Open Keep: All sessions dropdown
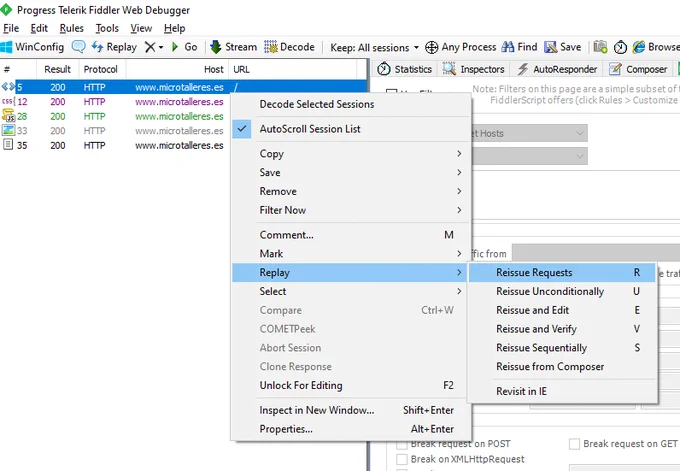This screenshot has height=471, width=680. [375, 47]
